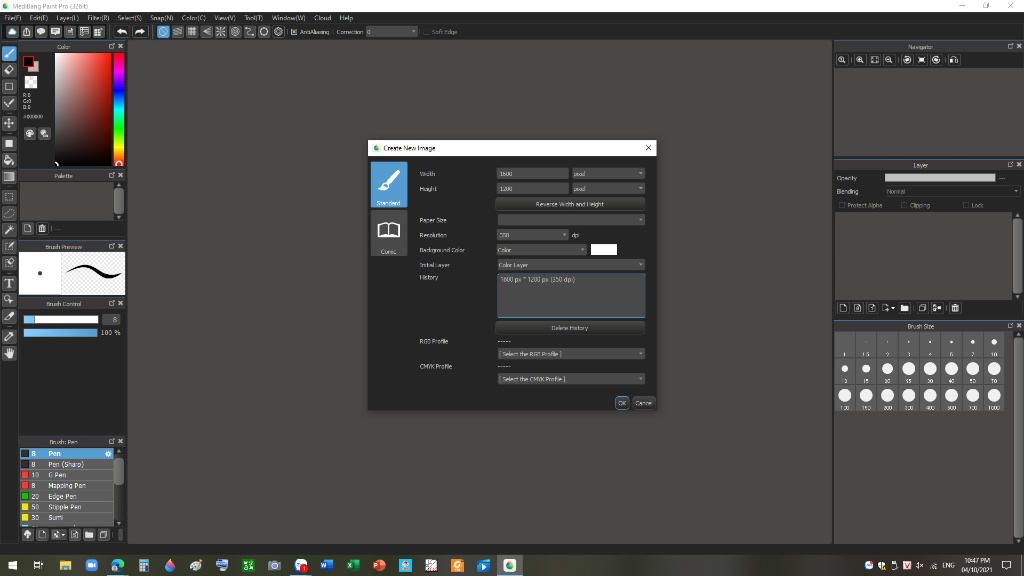Open the Initial Layer dropdown

[571, 265]
